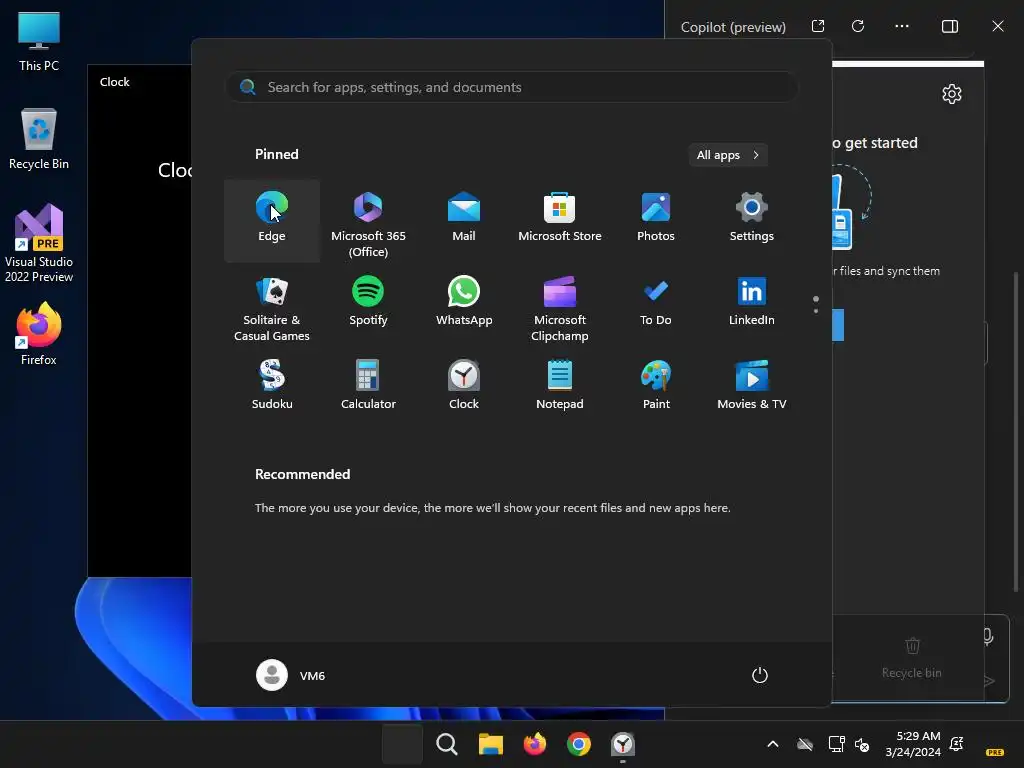The height and width of the screenshot is (768, 1024).
Task: Select the Recycle Bin desktop icon
Action: pyautogui.click(x=39, y=139)
